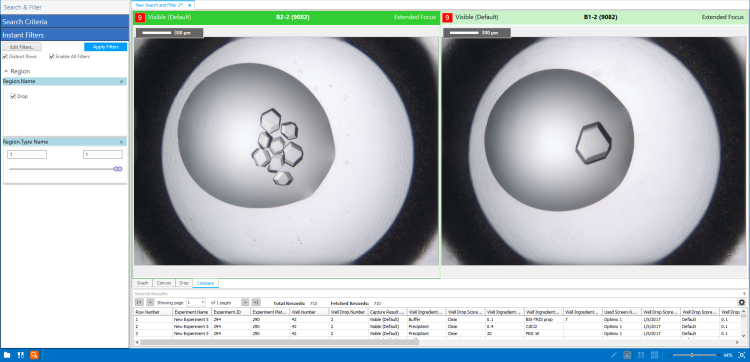Click score 9 badge on B2-2 image
Viewport: 750px width, 362px height.
click(140, 18)
